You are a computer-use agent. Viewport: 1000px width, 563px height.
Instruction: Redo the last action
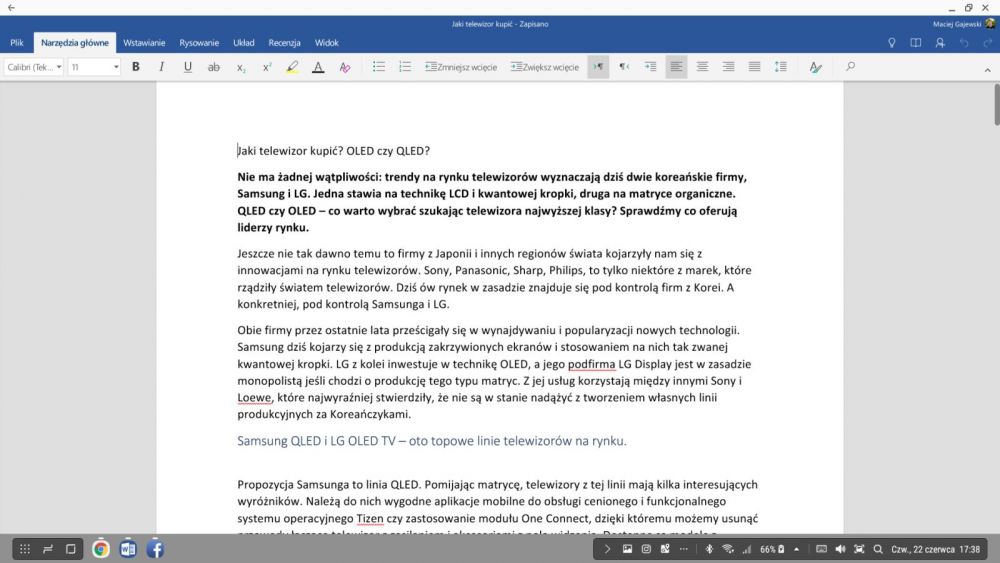pyautogui.click(x=988, y=43)
